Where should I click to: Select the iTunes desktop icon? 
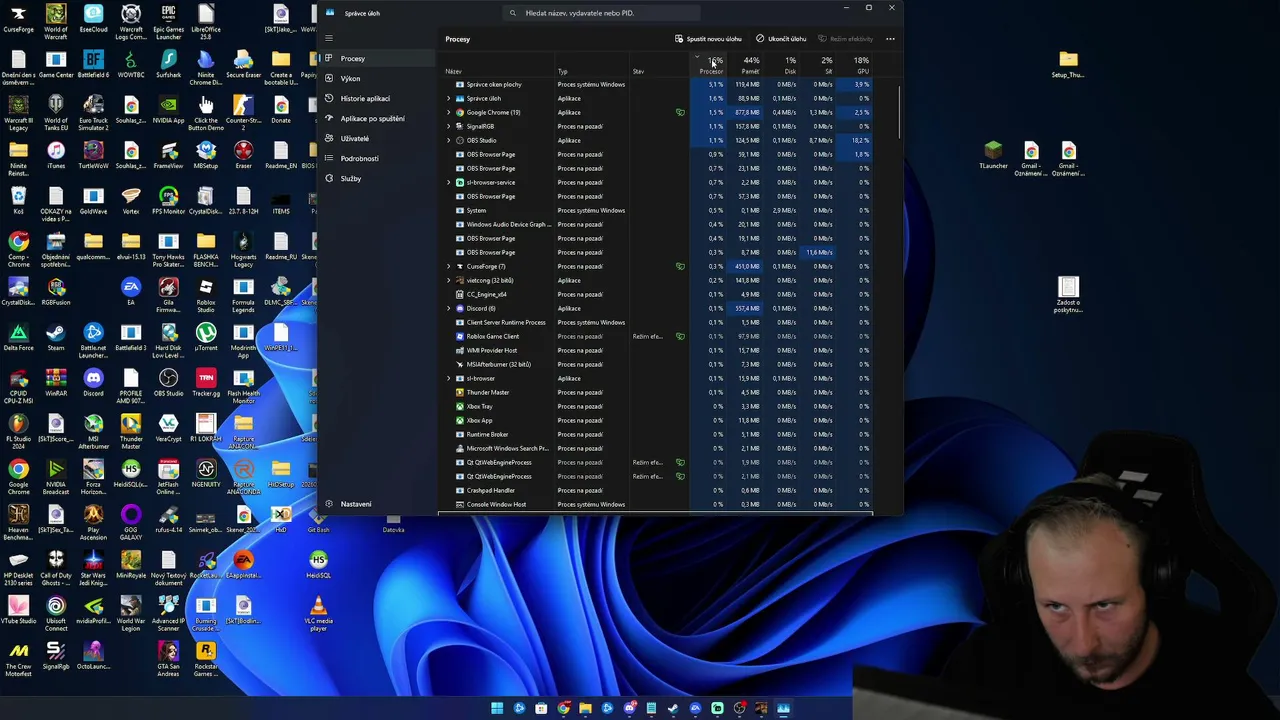56,155
